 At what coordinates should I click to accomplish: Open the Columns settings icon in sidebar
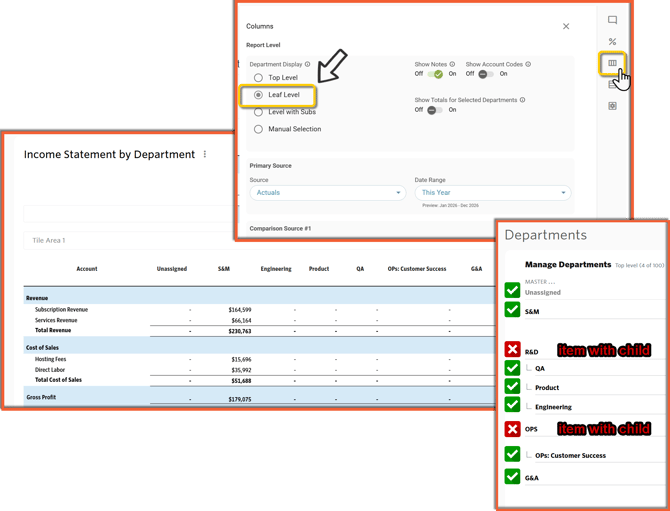(x=612, y=63)
